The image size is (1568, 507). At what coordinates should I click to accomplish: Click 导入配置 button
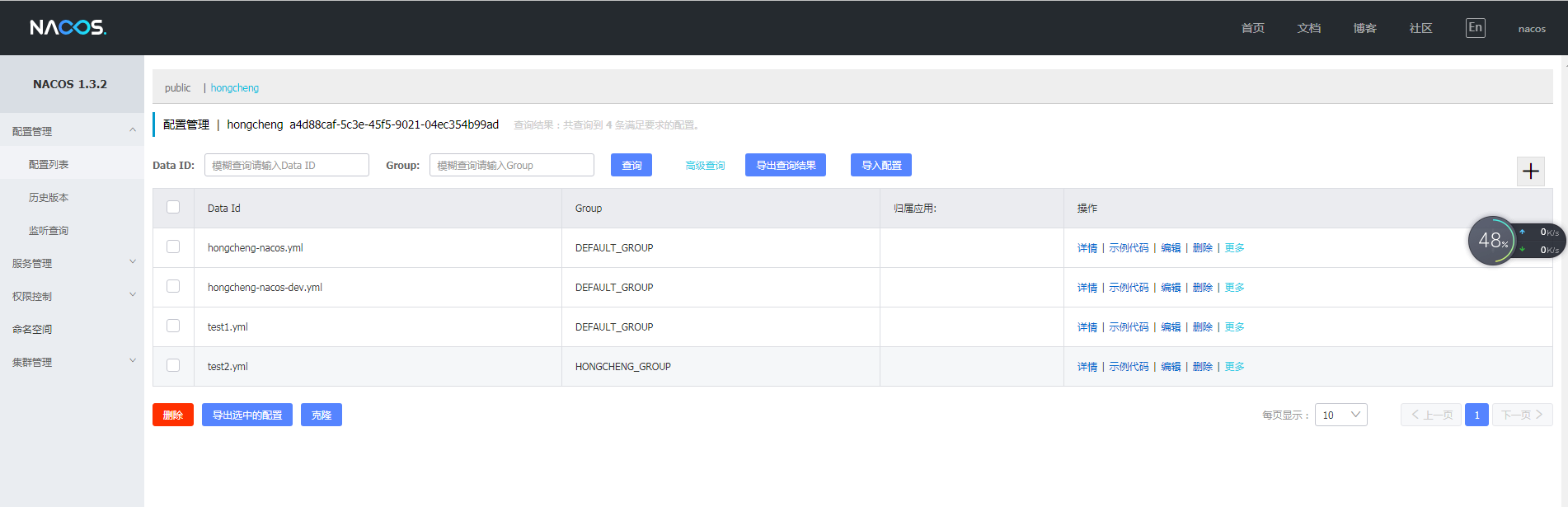(x=881, y=165)
